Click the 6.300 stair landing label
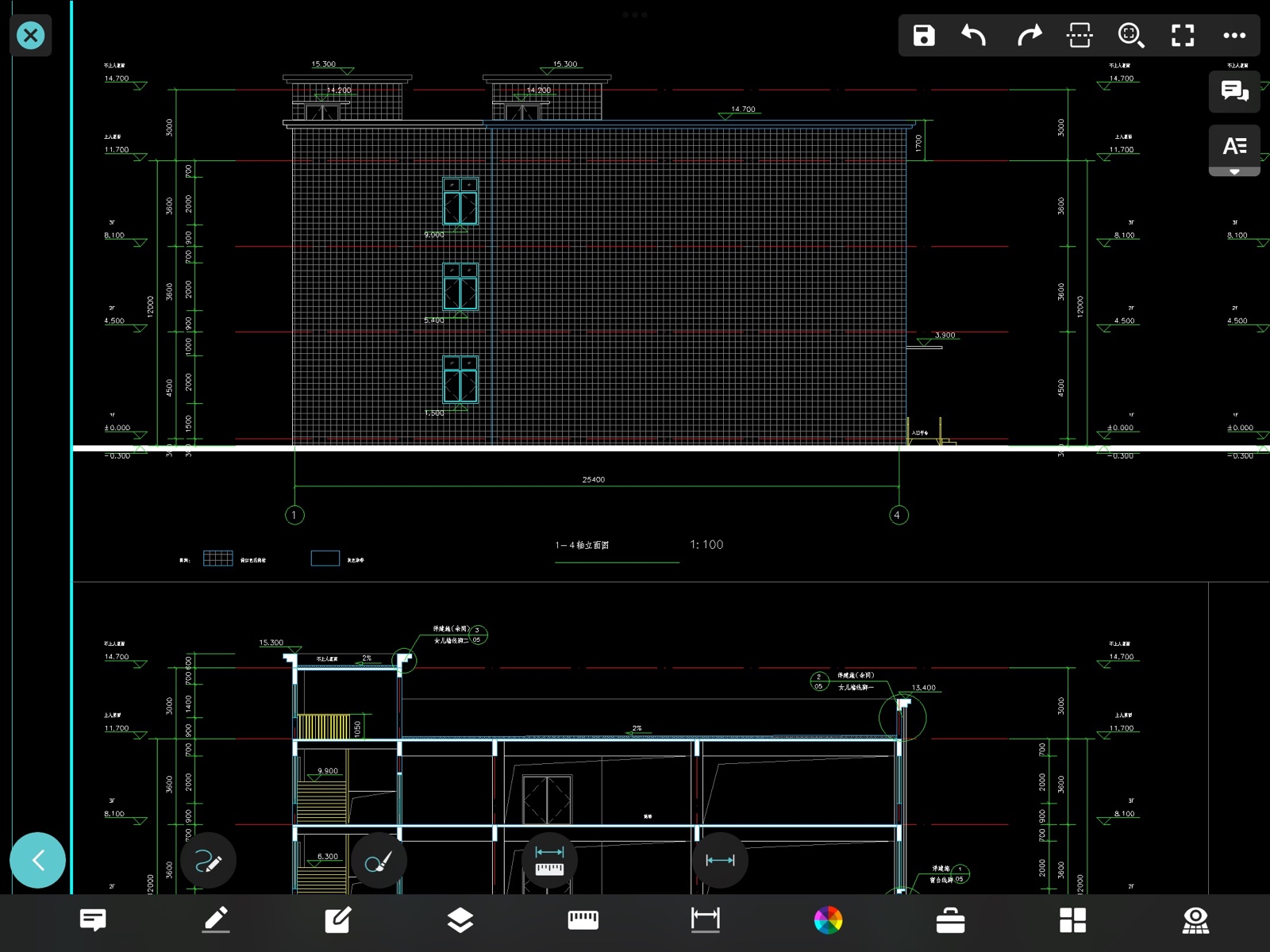The image size is (1270, 952). pyautogui.click(x=328, y=856)
